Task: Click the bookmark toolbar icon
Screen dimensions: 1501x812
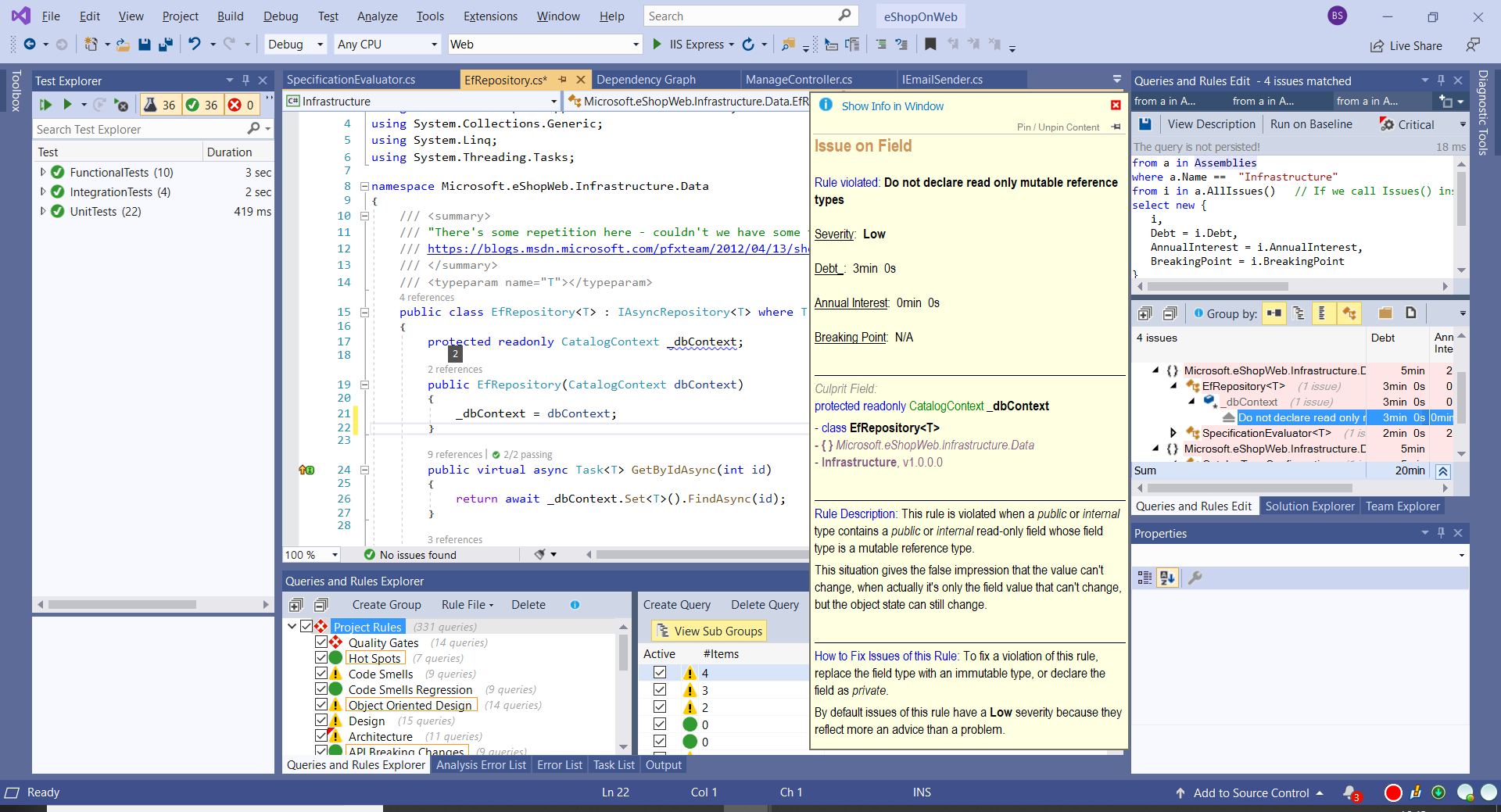Action: click(x=930, y=45)
